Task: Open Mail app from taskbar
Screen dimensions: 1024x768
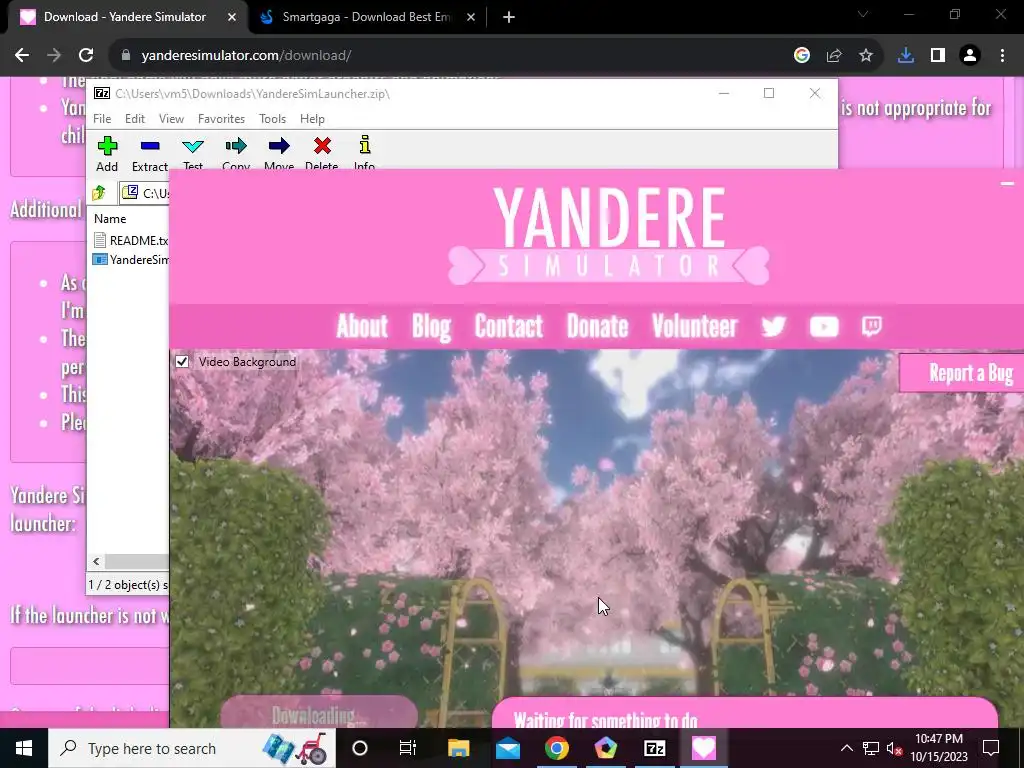Action: click(507, 748)
